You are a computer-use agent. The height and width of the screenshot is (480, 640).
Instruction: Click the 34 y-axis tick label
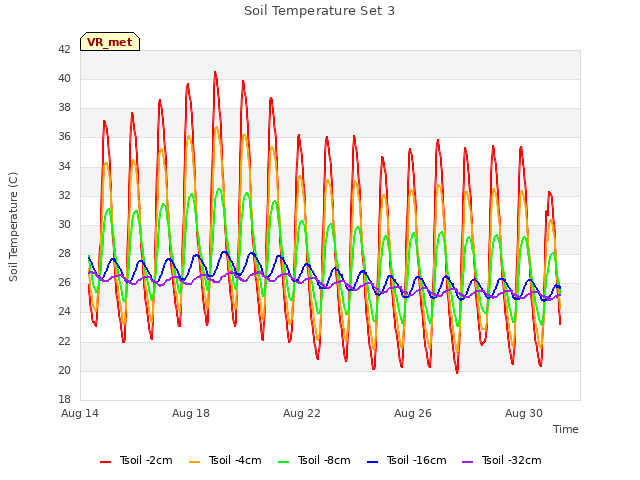click(x=64, y=166)
